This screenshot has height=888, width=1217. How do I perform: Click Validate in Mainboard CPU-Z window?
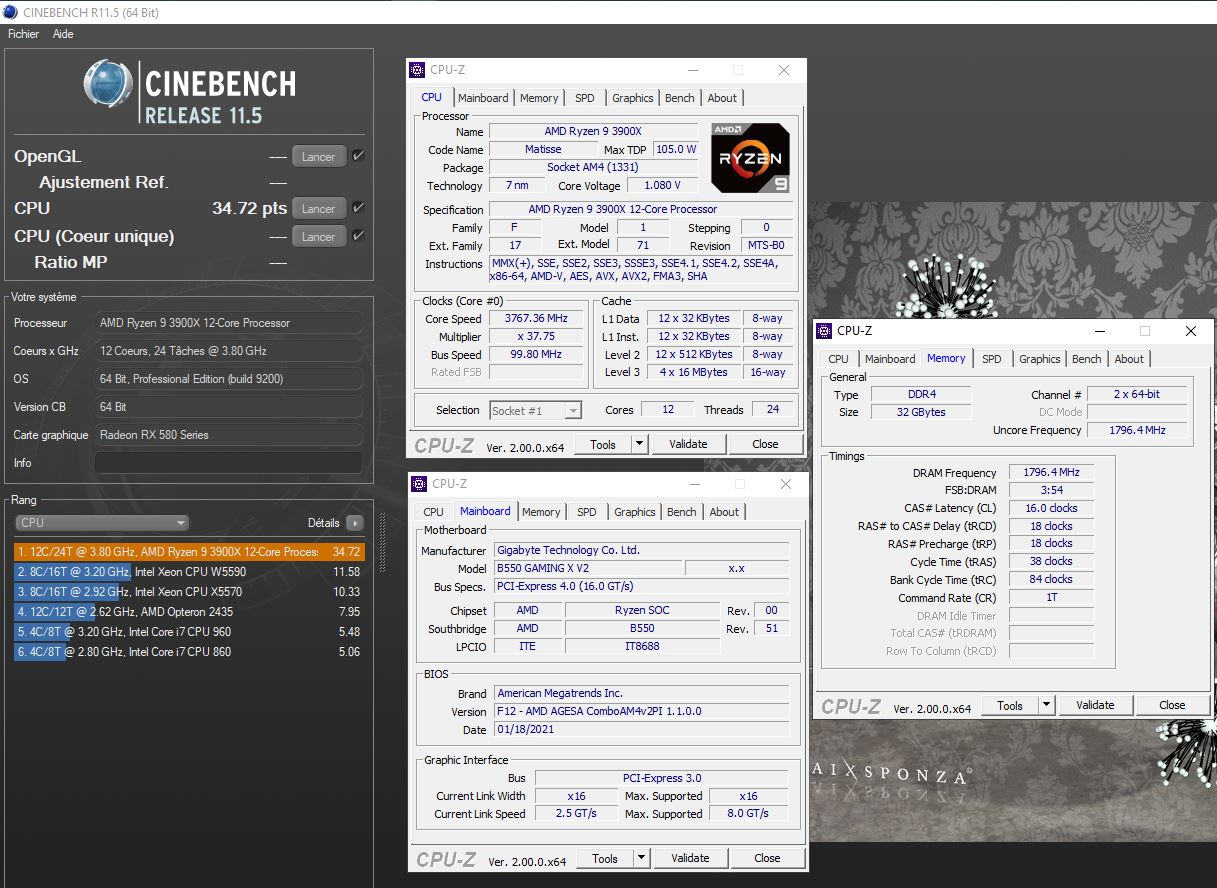click(690, 858)
